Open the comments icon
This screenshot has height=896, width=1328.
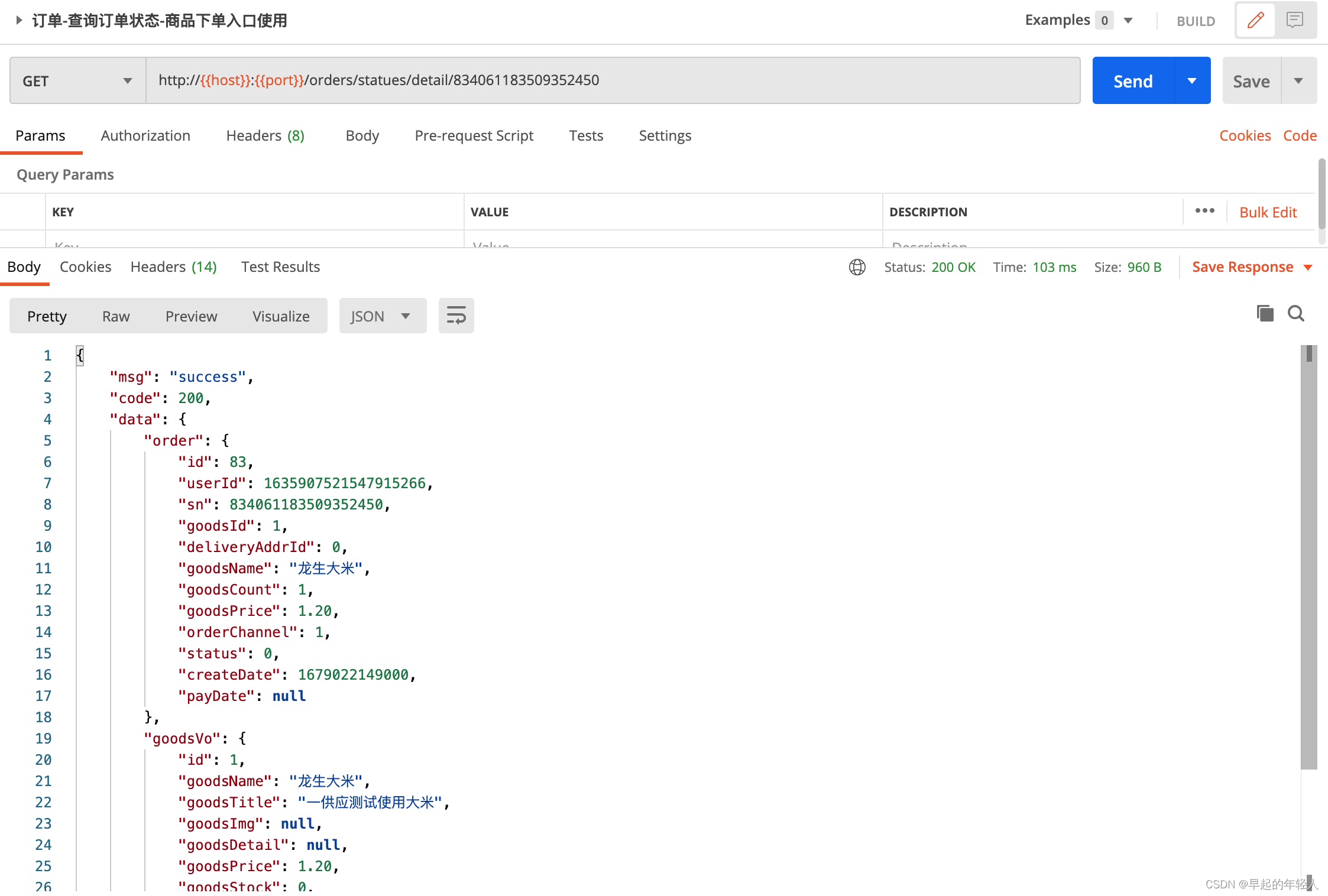point(1295,20)
